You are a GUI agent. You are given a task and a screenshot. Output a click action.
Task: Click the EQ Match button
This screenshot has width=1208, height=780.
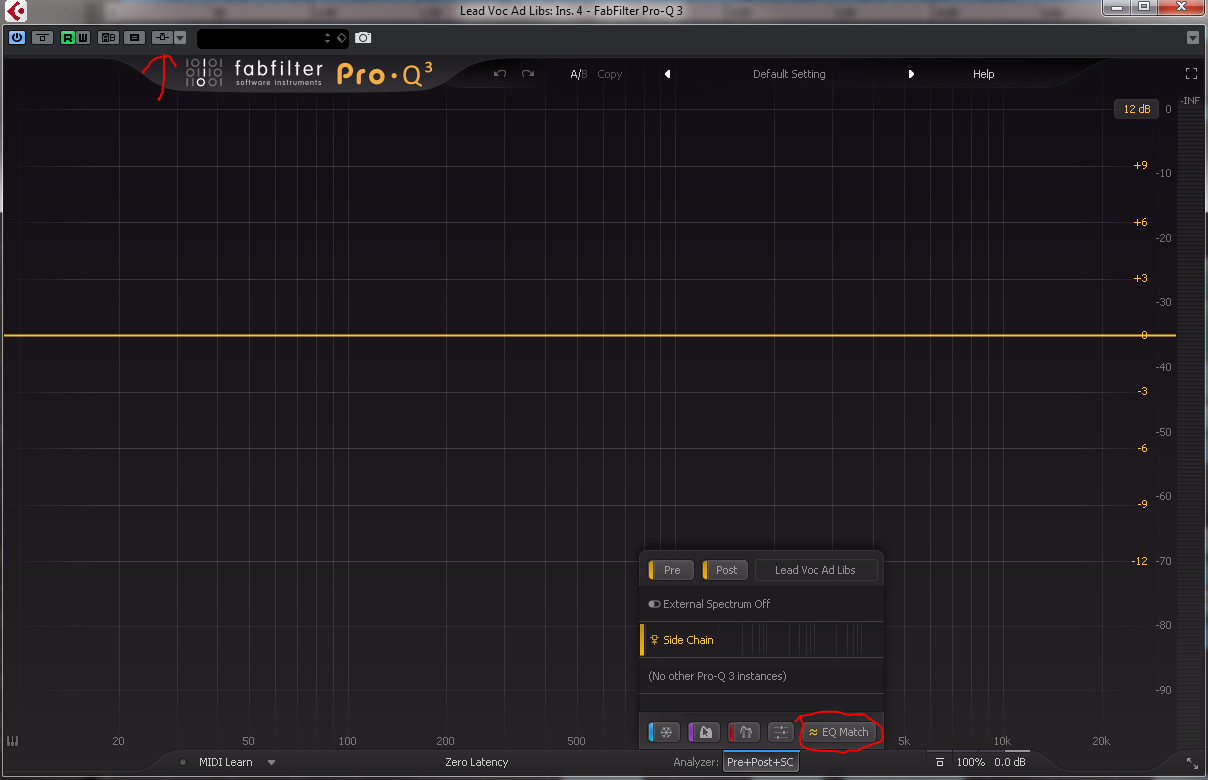click(839, 732)
